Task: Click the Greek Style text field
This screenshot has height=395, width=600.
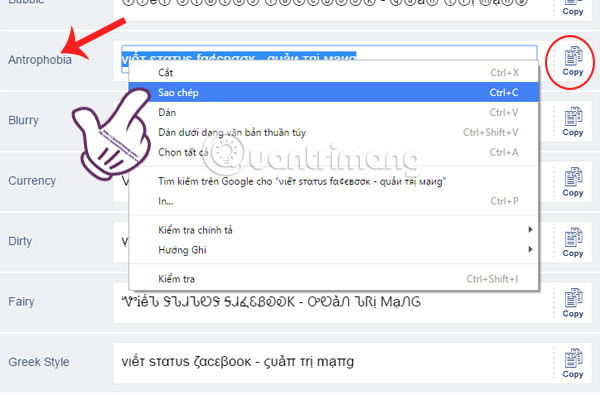Action: (x=333, y=363)
